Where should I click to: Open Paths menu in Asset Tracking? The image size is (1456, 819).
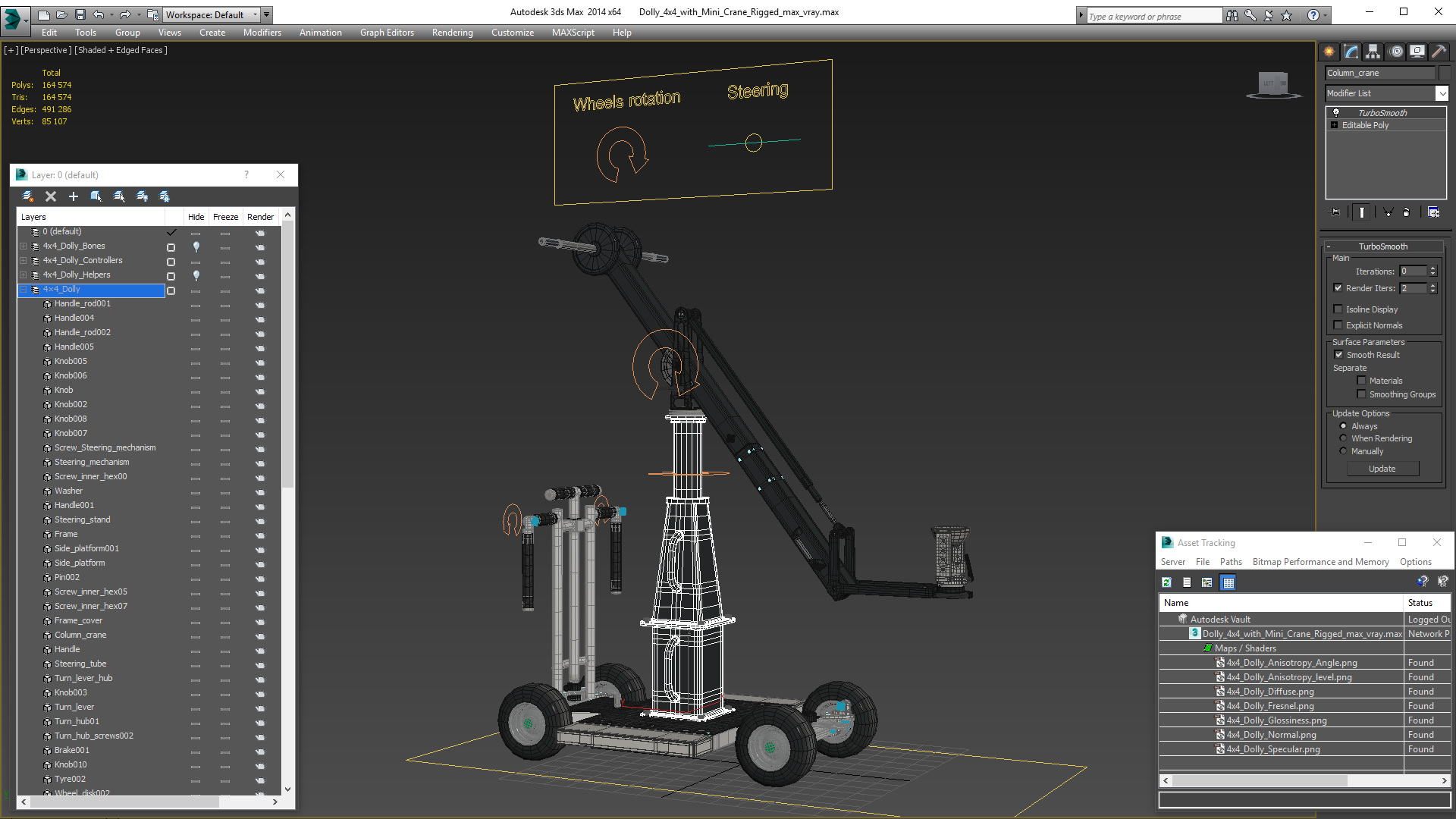[x=1231, y=562]
